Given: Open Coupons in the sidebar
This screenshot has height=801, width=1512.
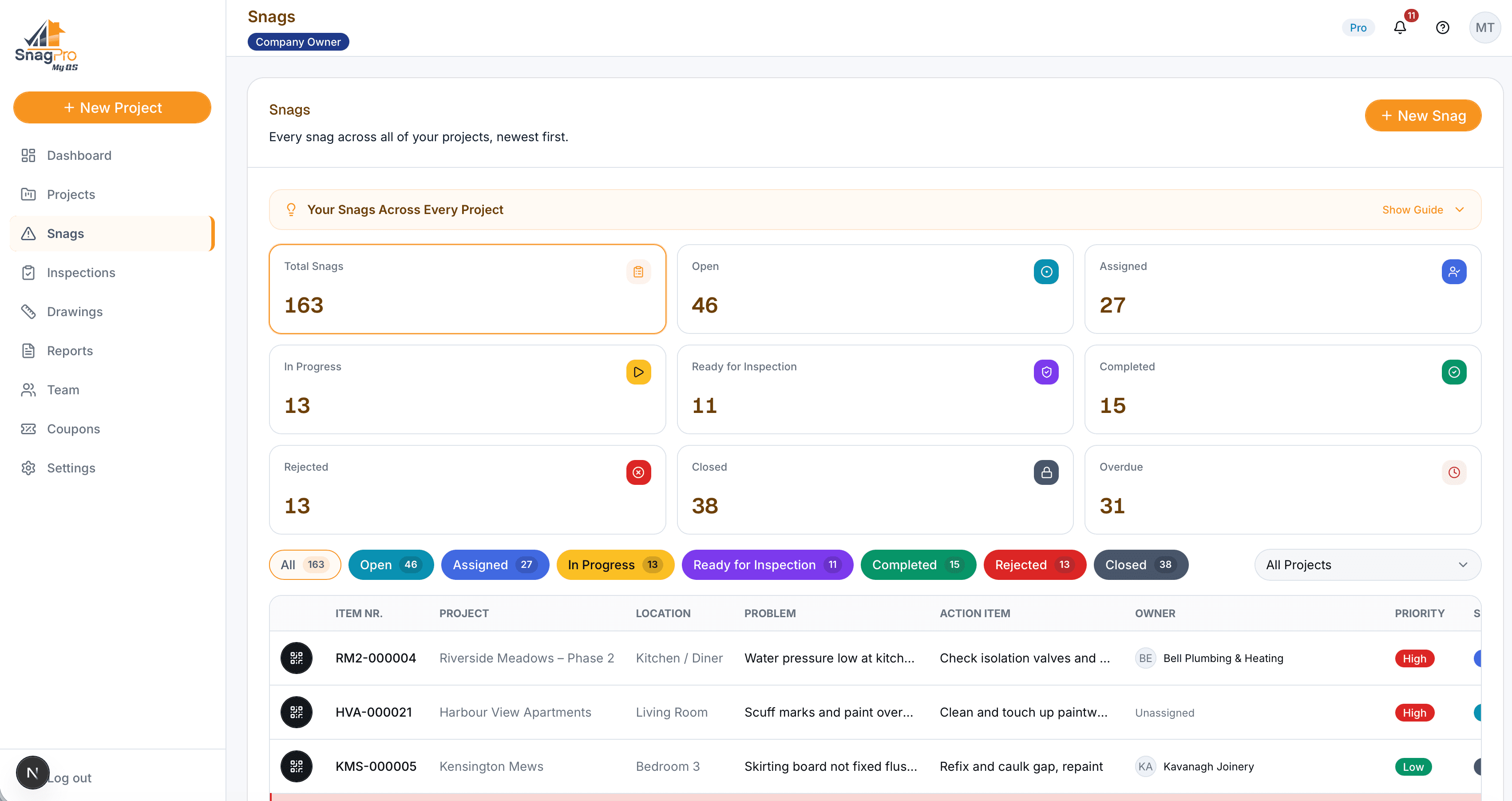Looking at the screenshot, I should (x=111, y=428).
